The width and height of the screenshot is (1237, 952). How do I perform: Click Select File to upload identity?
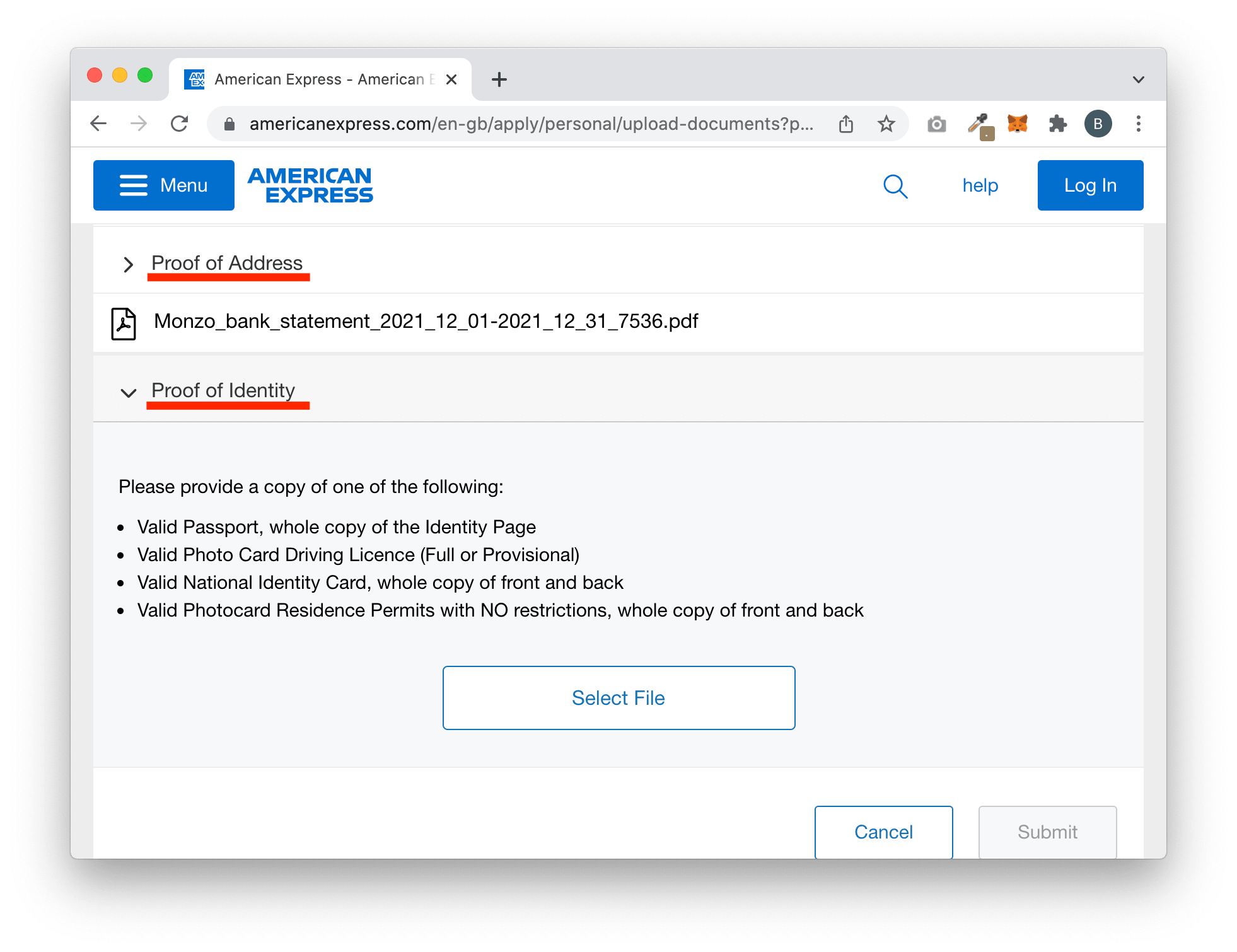coord(618,698)
